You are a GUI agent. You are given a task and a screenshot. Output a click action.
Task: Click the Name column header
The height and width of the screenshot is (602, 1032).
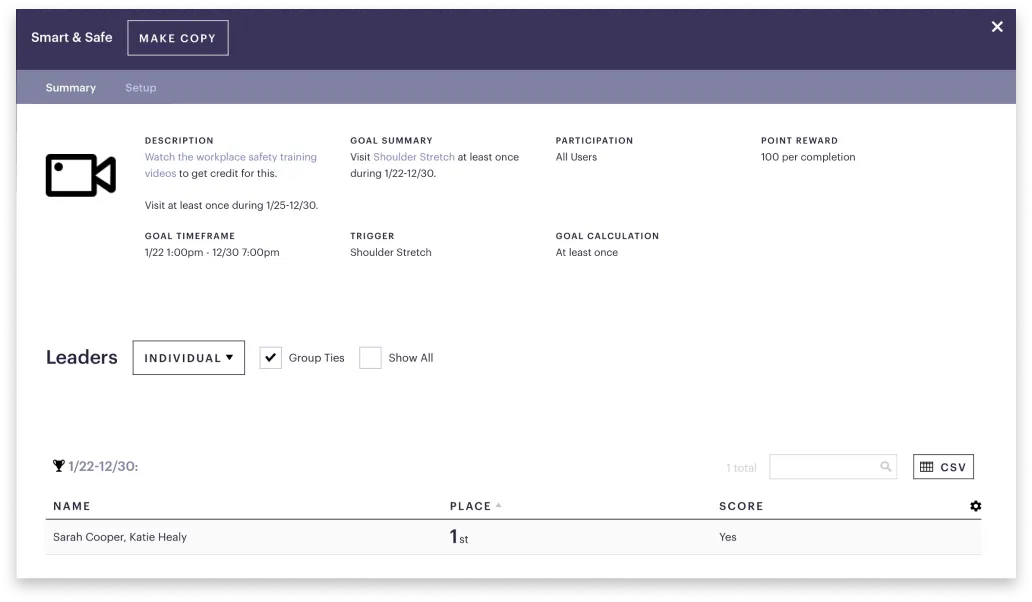click(x=72, y=506)
